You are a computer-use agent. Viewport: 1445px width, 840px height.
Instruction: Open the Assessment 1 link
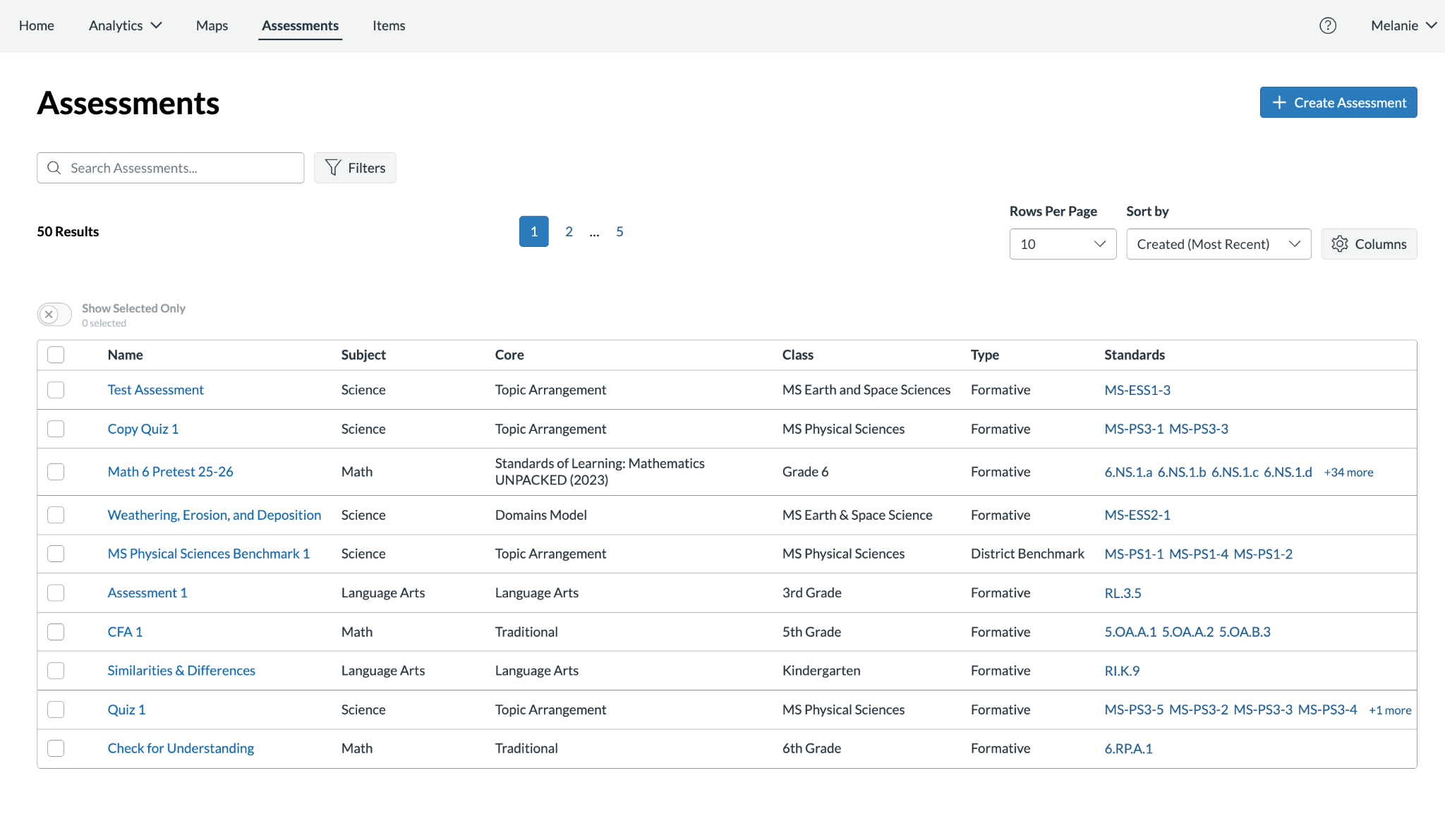(x=147, y=593)
